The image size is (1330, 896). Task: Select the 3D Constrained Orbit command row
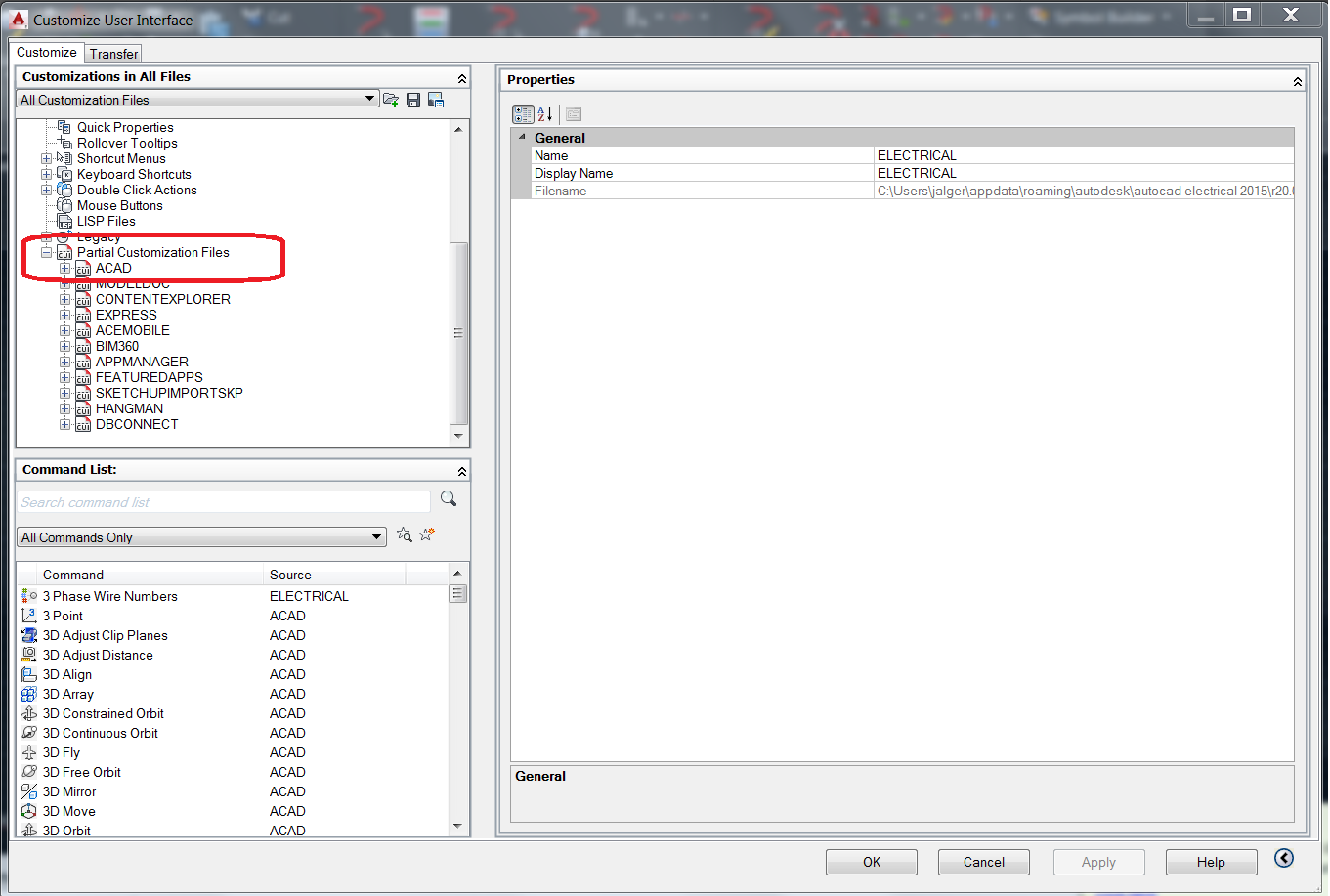233,713
